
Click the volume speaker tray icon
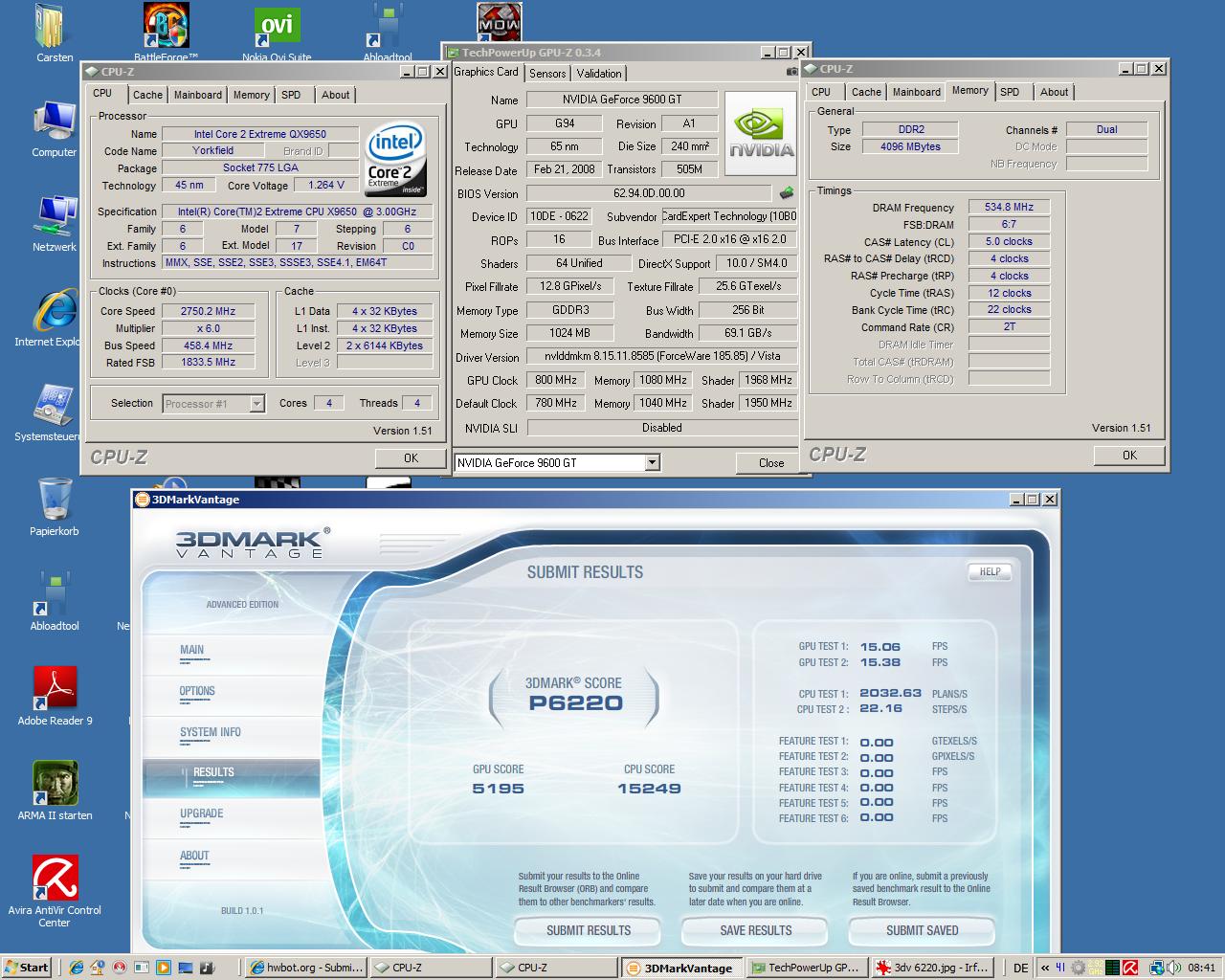click(1172, 968)
